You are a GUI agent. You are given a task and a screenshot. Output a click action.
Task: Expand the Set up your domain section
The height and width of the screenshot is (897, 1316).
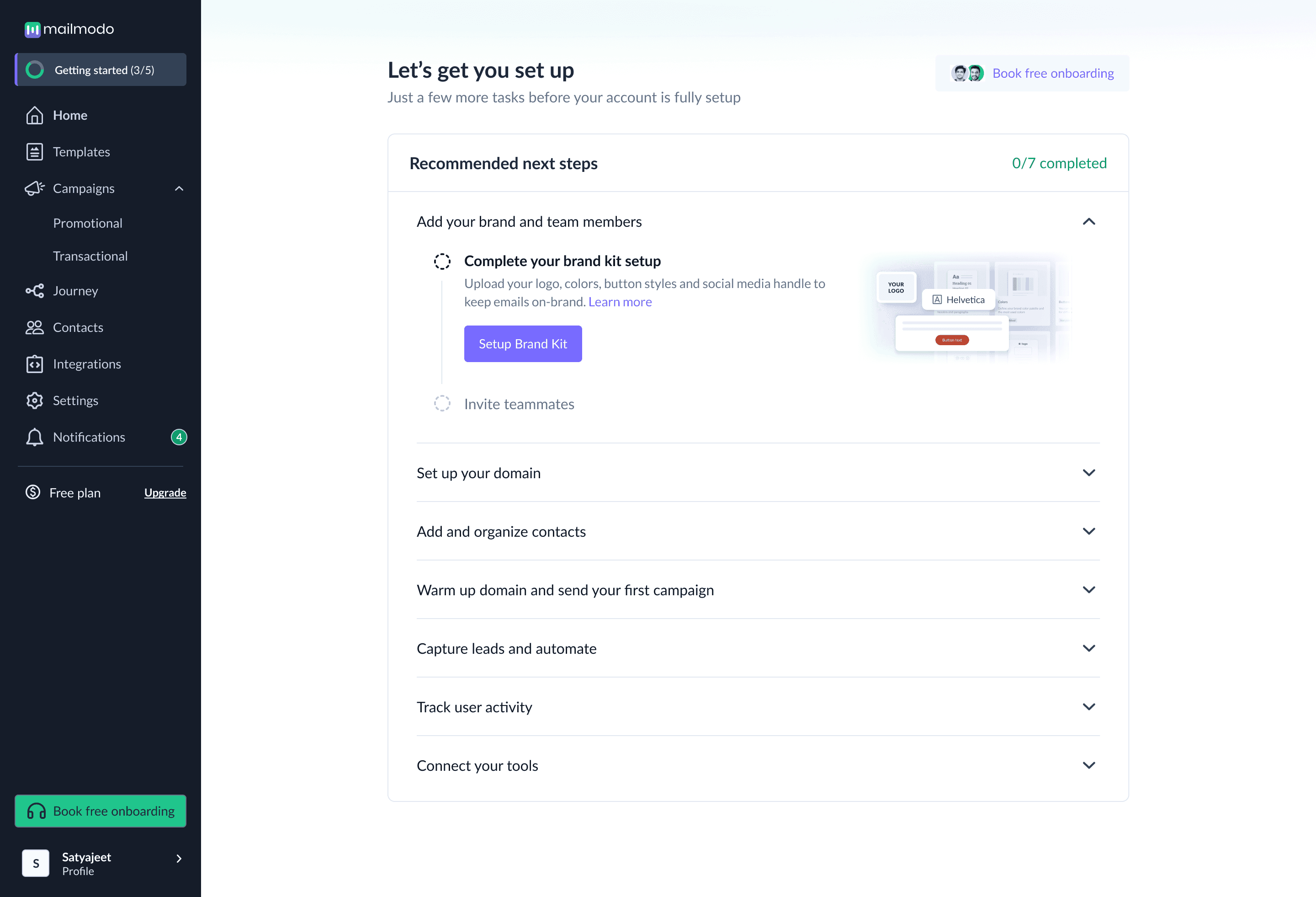click(1088, 473)
